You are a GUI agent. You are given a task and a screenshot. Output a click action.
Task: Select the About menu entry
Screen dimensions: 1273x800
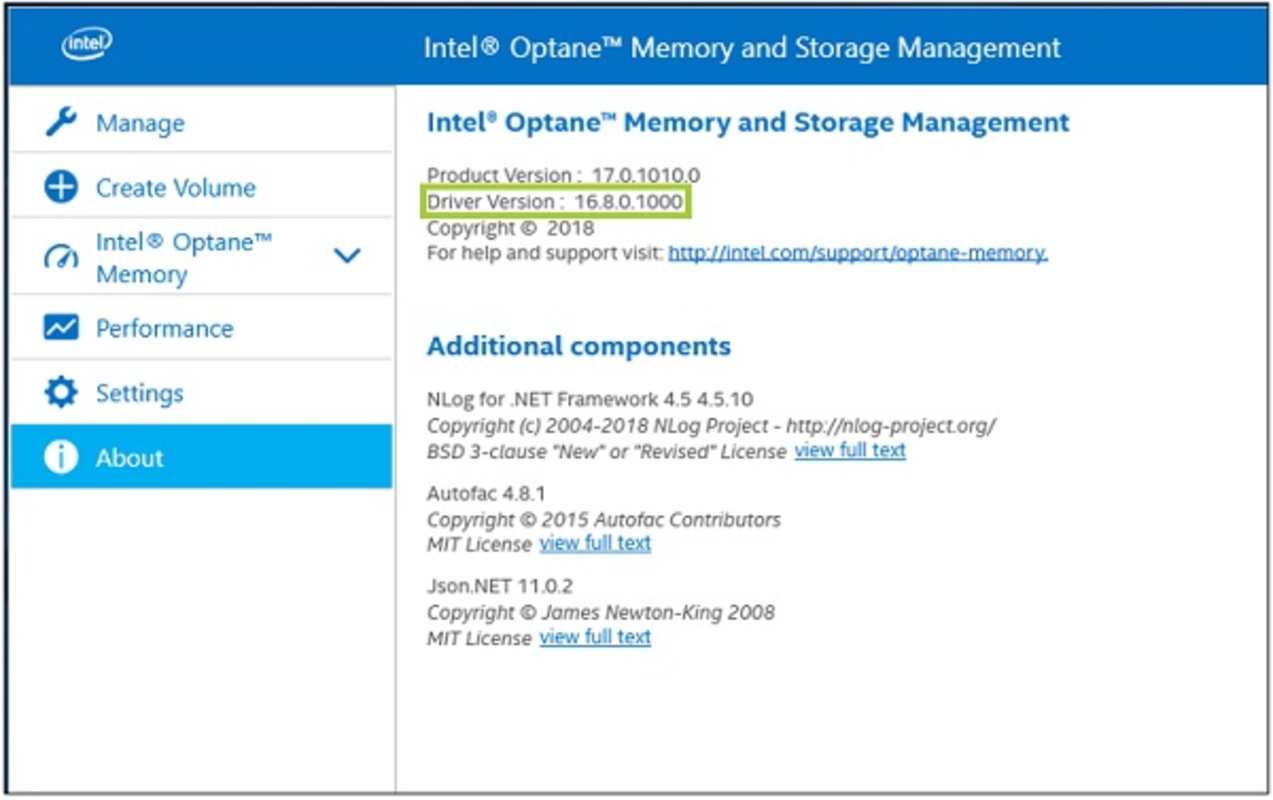click(x=201, y=456)
